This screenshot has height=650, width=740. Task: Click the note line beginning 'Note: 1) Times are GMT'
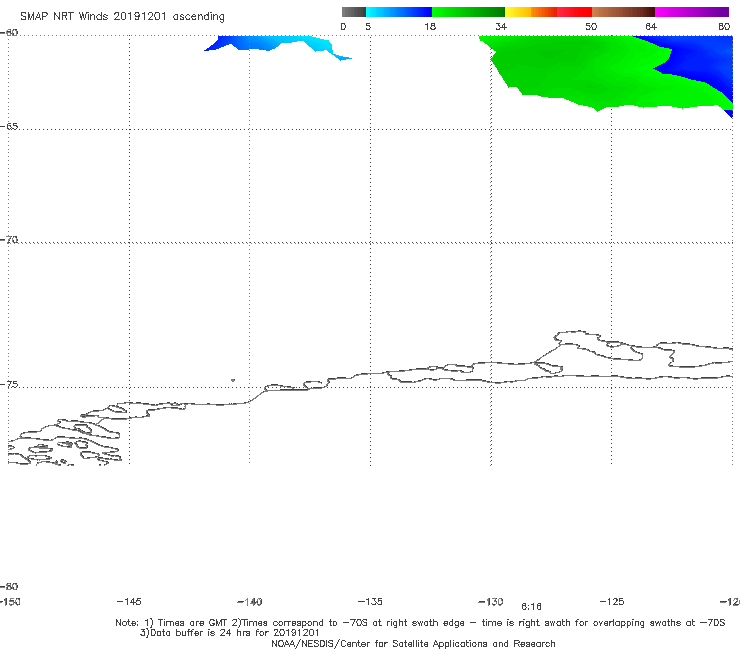pyautogui.click(x=420, y=623)
